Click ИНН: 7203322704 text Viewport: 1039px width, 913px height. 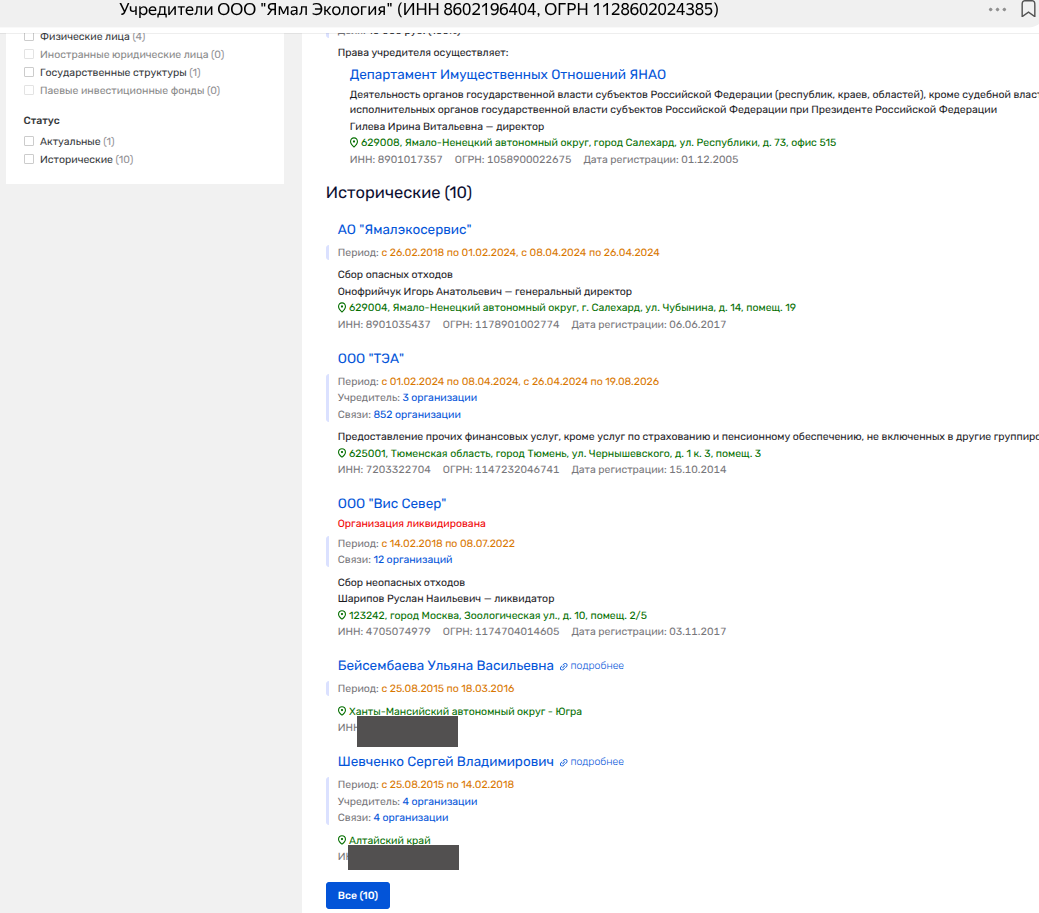[x=384, y=470]
